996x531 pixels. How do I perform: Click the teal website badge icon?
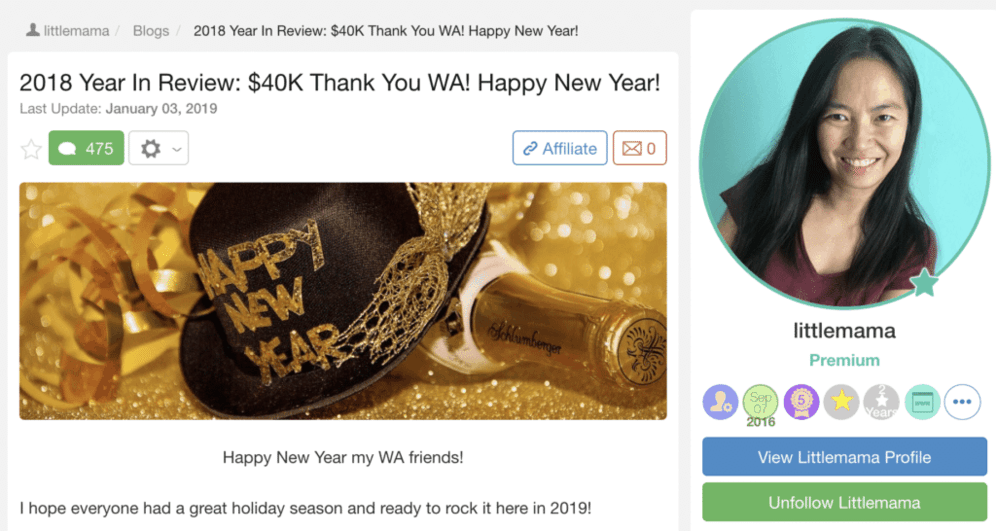922,402
